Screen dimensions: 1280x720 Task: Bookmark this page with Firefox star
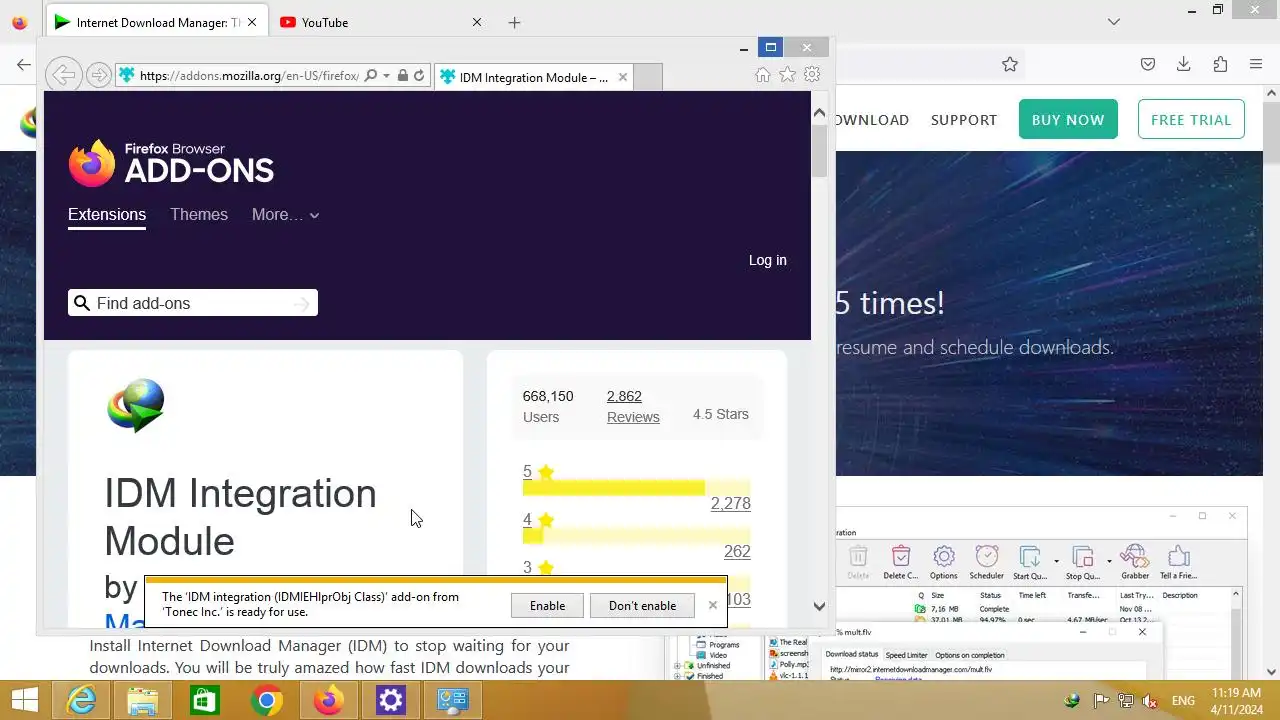1010,65
